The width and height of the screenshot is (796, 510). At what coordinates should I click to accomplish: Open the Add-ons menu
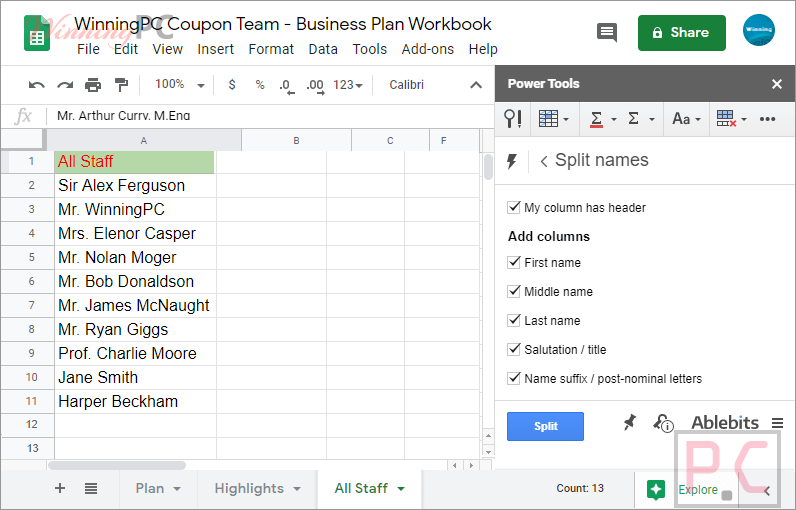pos(428,49)
